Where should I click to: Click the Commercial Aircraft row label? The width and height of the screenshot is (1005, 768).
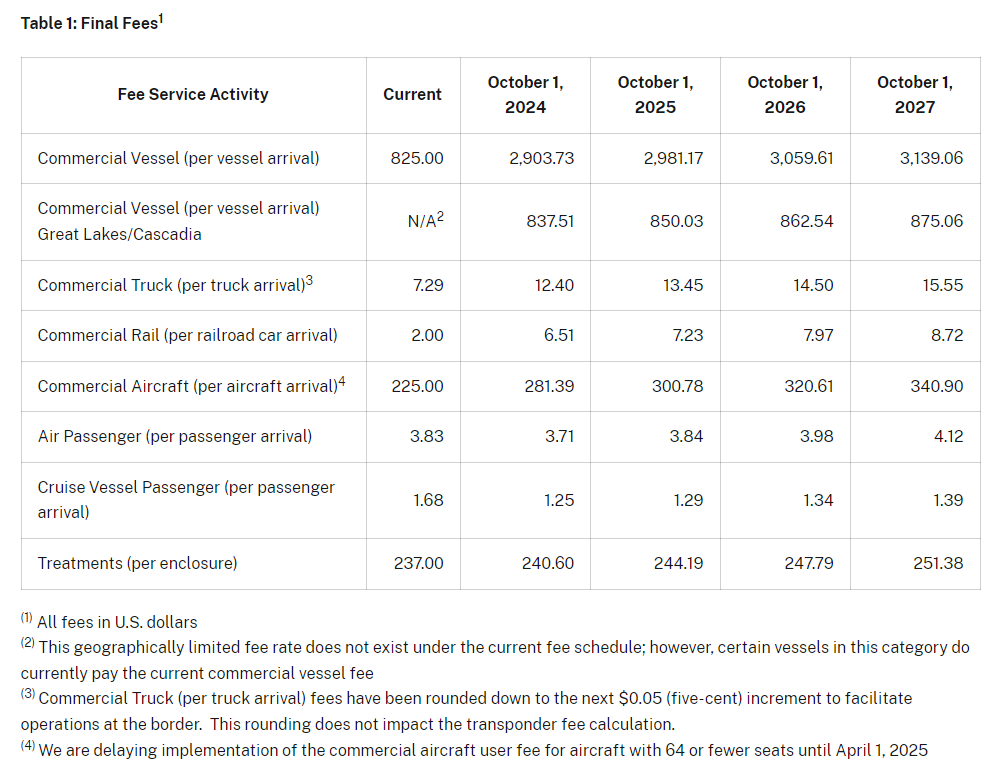click(x=191, y=386)
